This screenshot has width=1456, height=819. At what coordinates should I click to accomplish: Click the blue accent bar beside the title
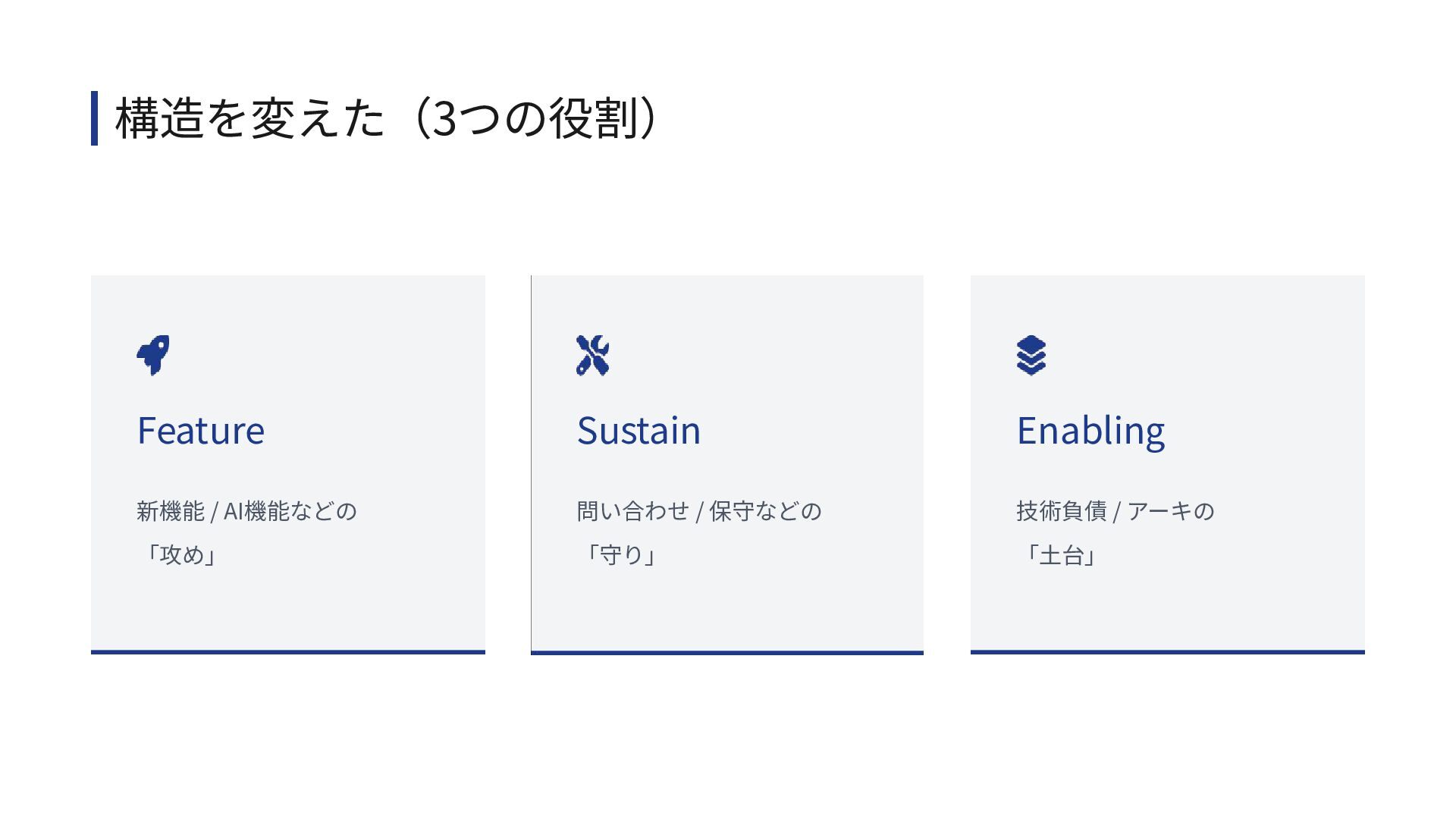pyautogui.click(x=94, y=118)
